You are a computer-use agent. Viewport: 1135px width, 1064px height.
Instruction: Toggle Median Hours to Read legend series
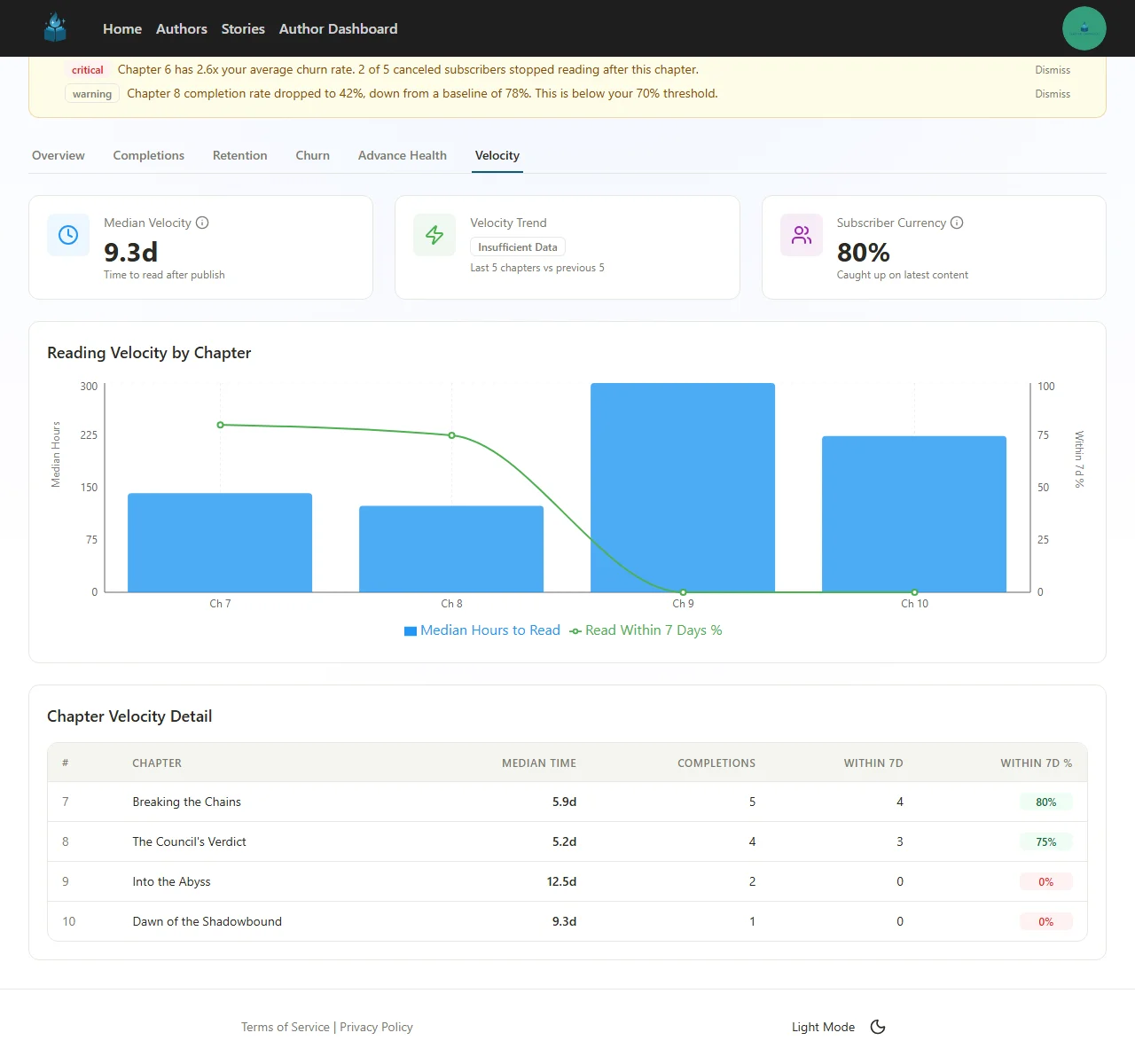482,630
